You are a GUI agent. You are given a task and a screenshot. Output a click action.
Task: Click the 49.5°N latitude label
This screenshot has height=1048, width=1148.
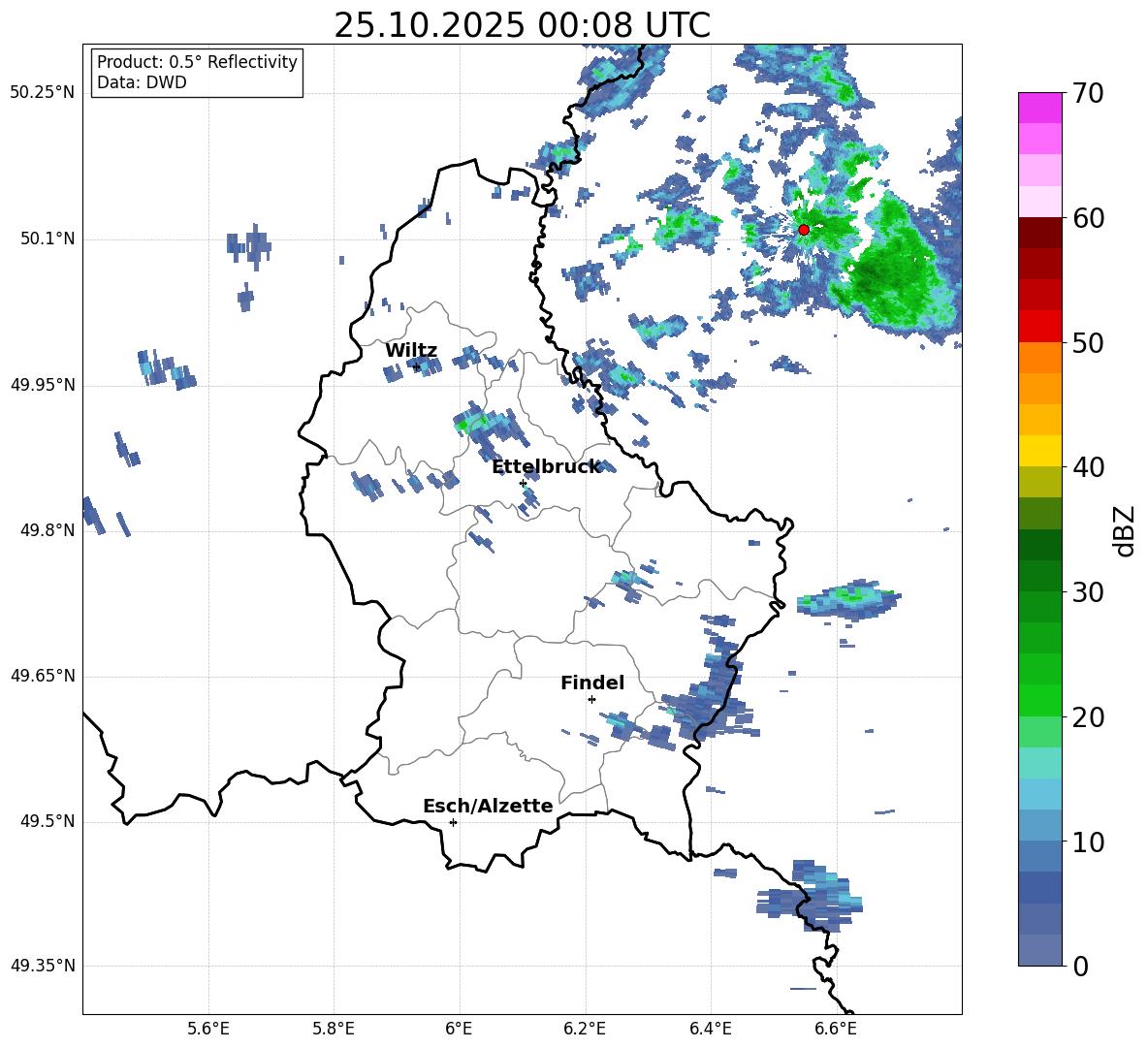47,821
